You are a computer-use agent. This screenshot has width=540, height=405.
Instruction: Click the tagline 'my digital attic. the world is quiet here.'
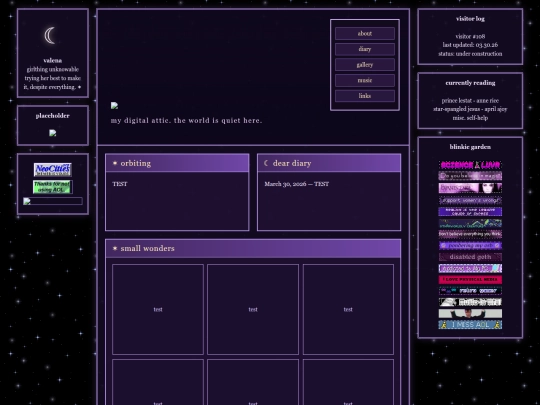click(x=186, y=121)
